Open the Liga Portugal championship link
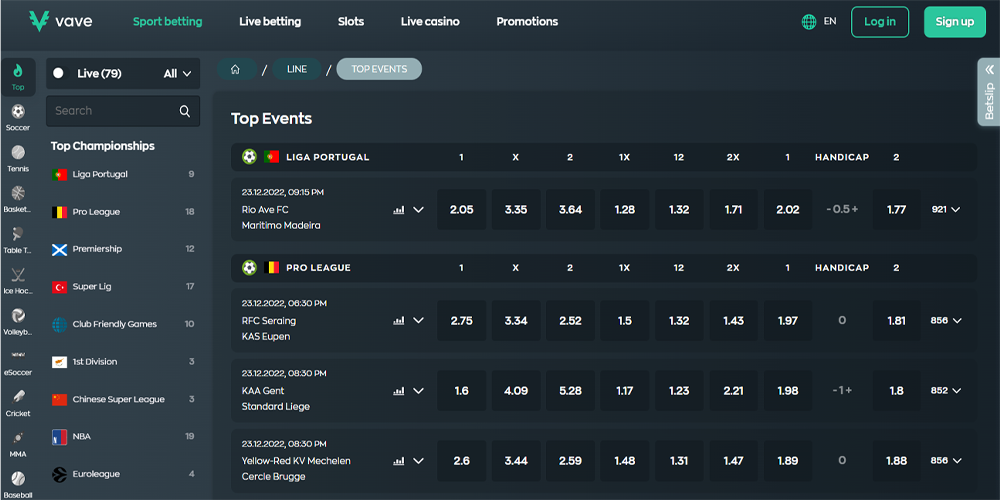This screenshot has height=500, width=1000. [100, 174]
